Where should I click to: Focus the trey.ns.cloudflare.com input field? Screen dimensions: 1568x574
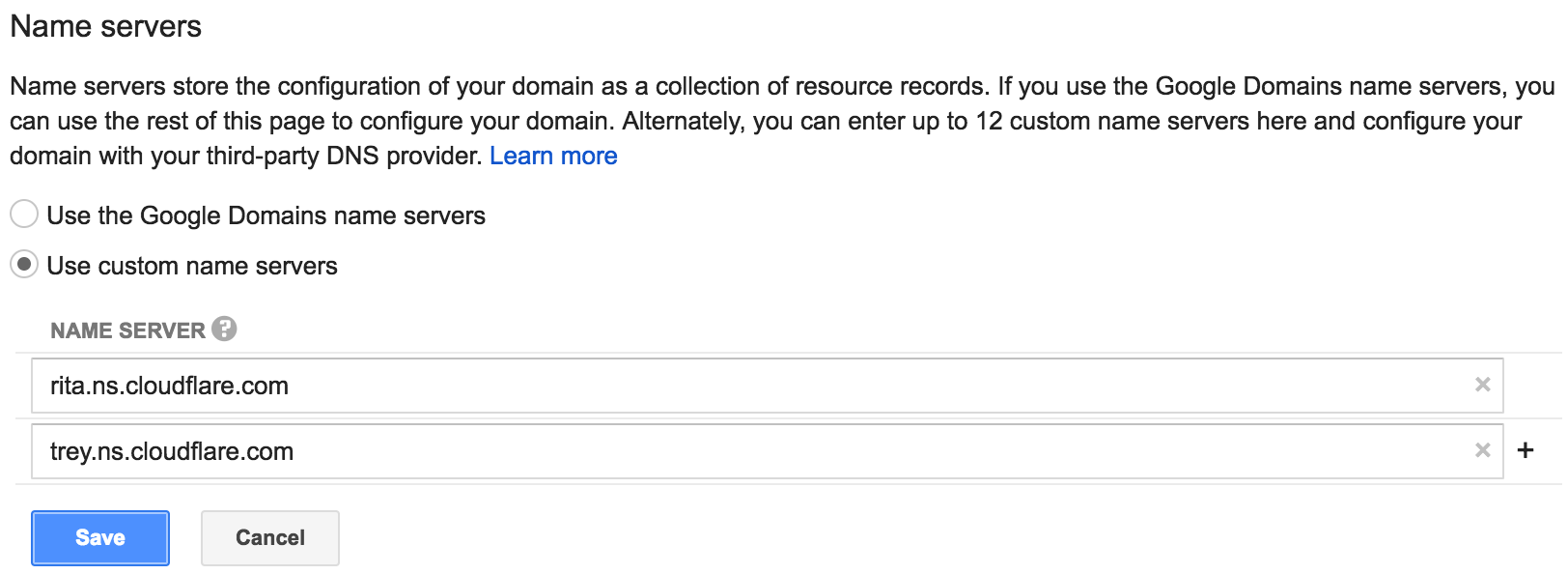tap(768, 451)
